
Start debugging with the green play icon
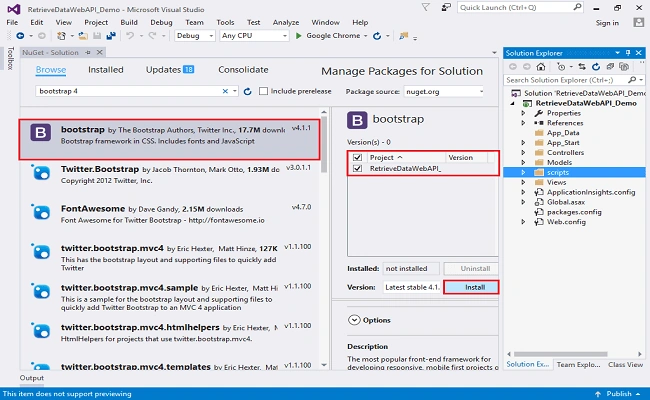point(298,36)
